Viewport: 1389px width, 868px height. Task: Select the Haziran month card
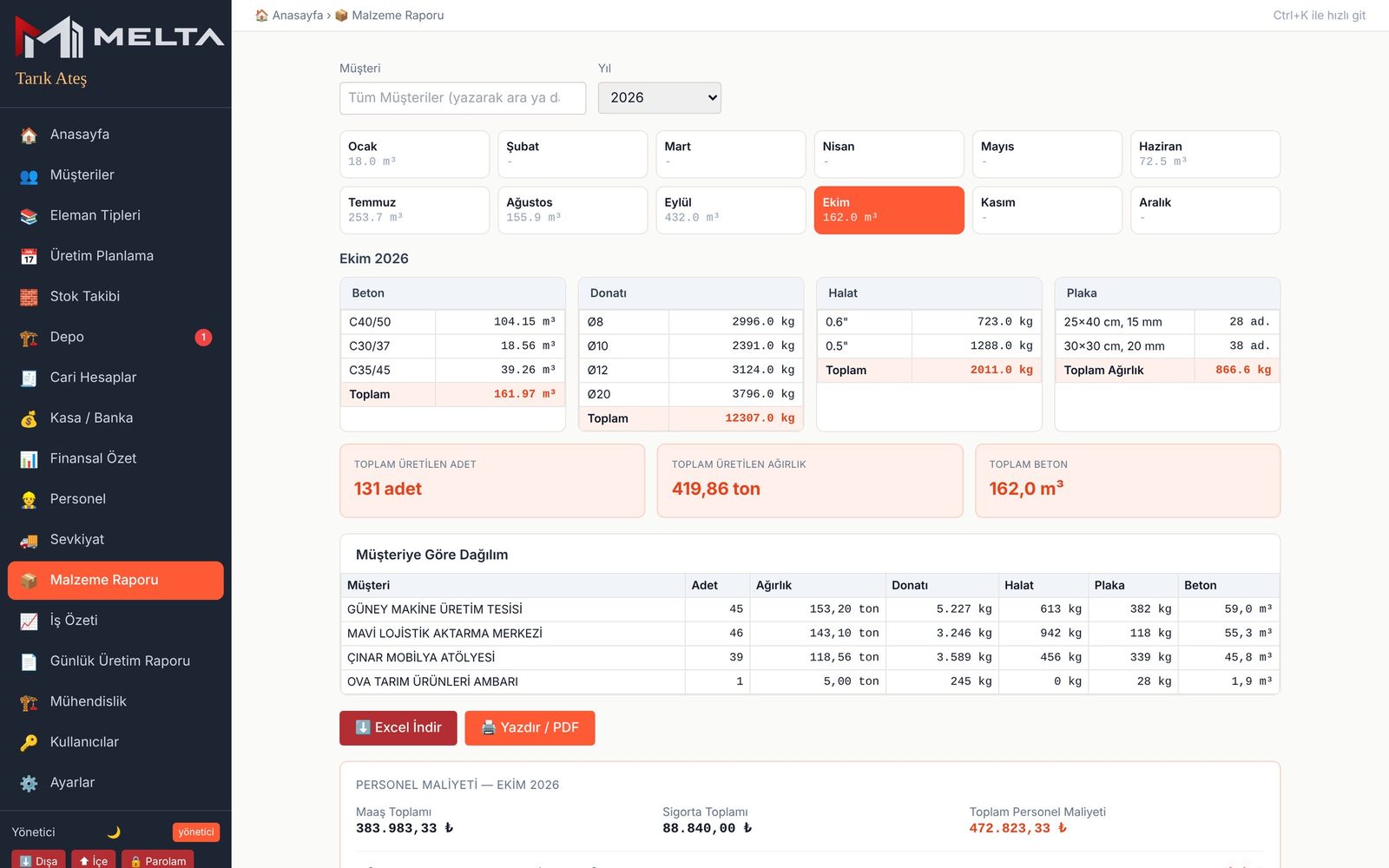pos(1205,155)
